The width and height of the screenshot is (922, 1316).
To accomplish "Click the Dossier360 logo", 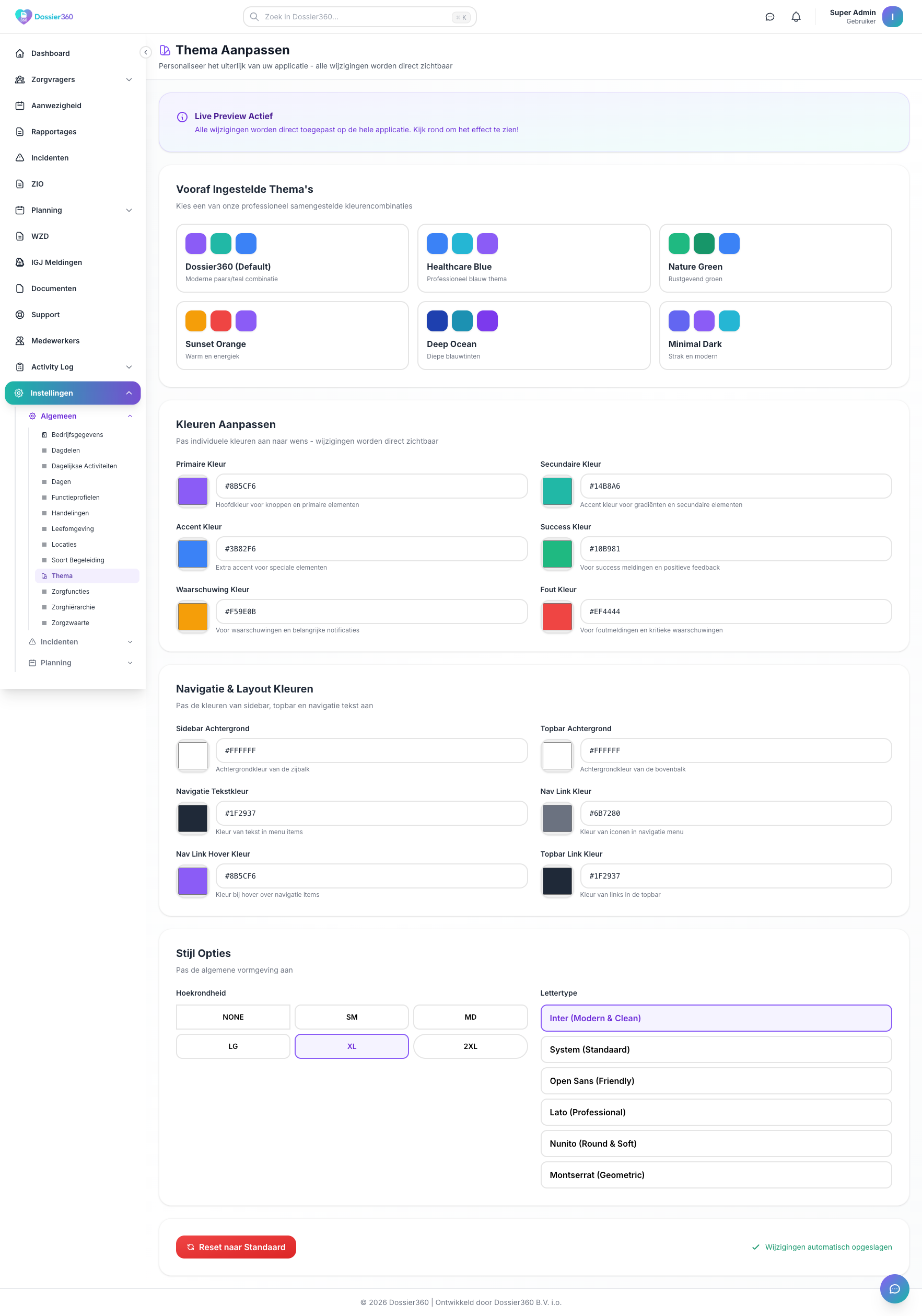I will point(44,17).
